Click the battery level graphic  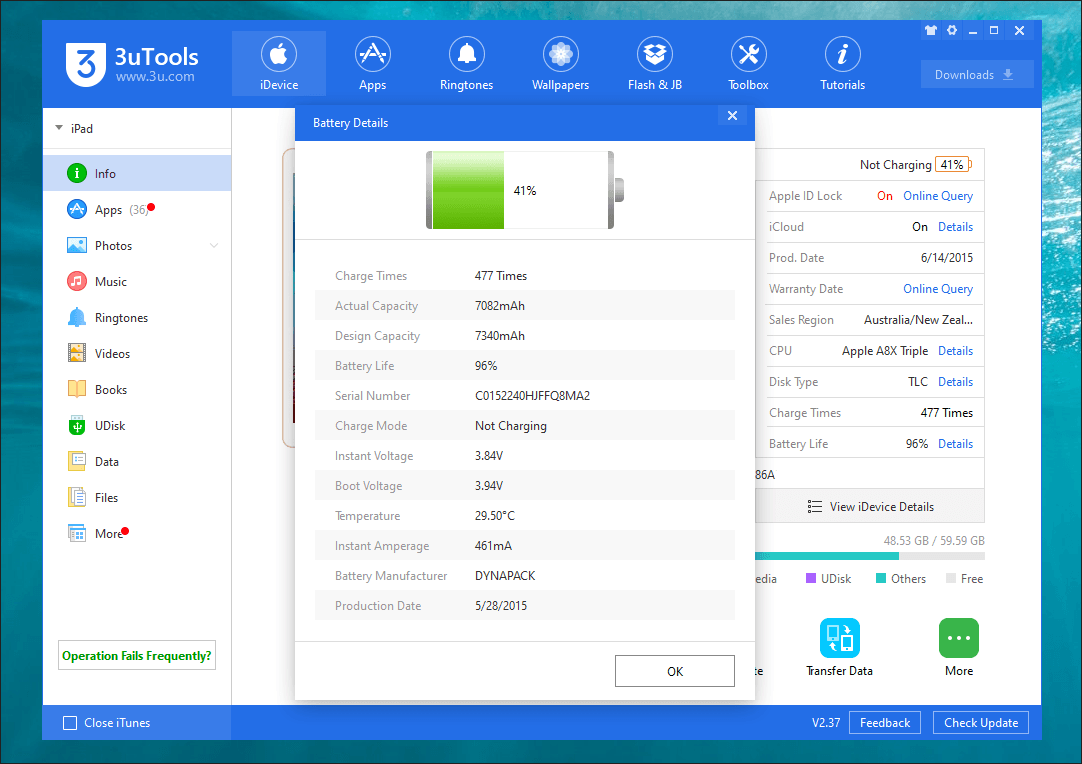coord(524,190)
